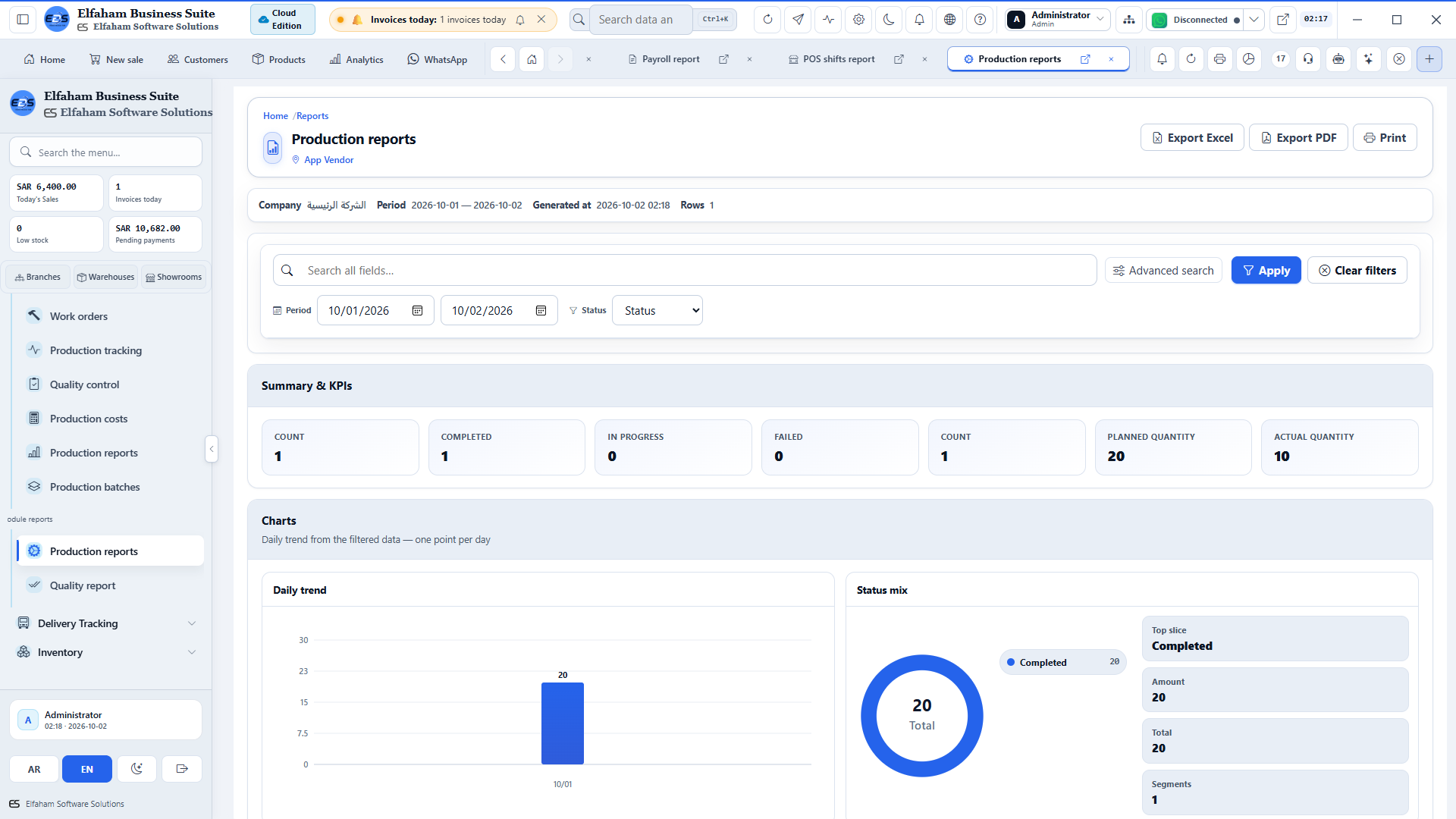Open calendar picker for 10/02/2026 date

(541, 311)
